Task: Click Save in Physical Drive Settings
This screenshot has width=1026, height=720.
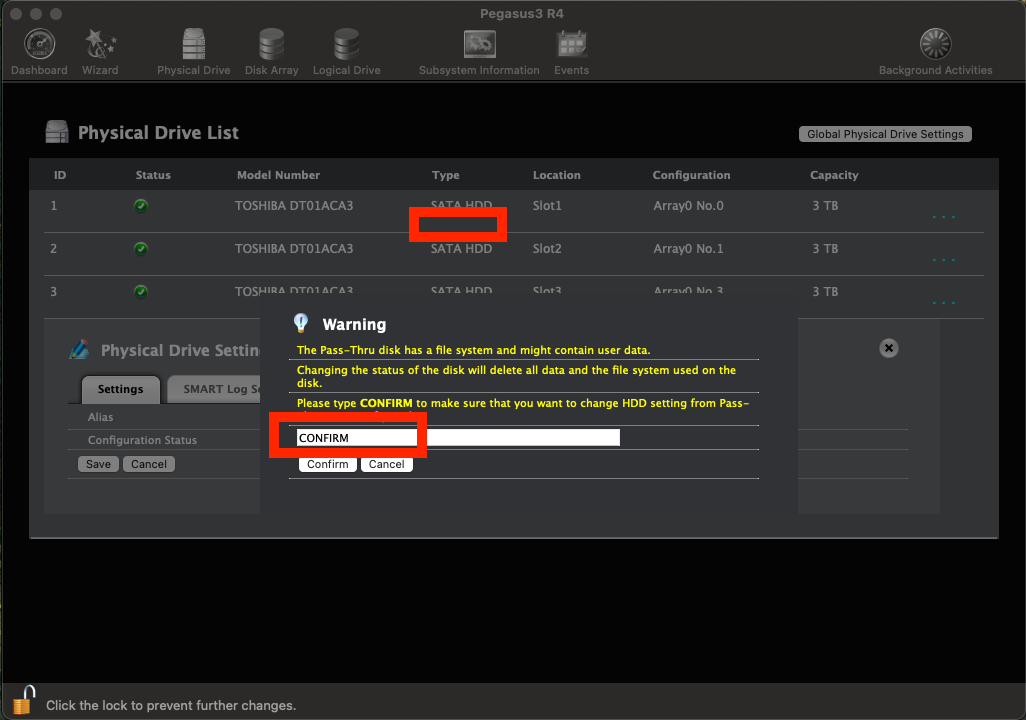Action: coord(98,464)
